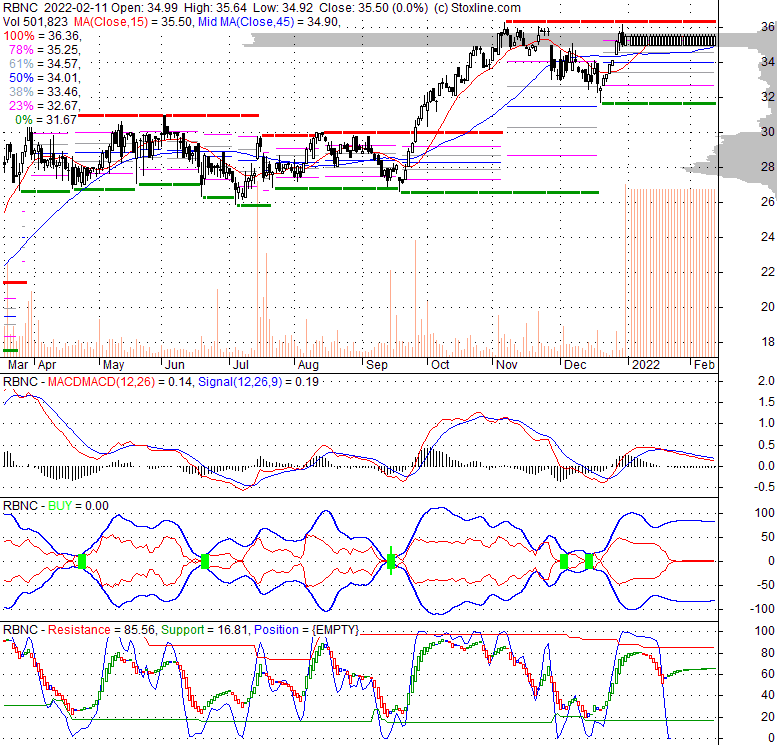The height and width of the screenshot is (746, 778).
Task: Click the MACD axis value -0.5
Action: coord(764,488)
